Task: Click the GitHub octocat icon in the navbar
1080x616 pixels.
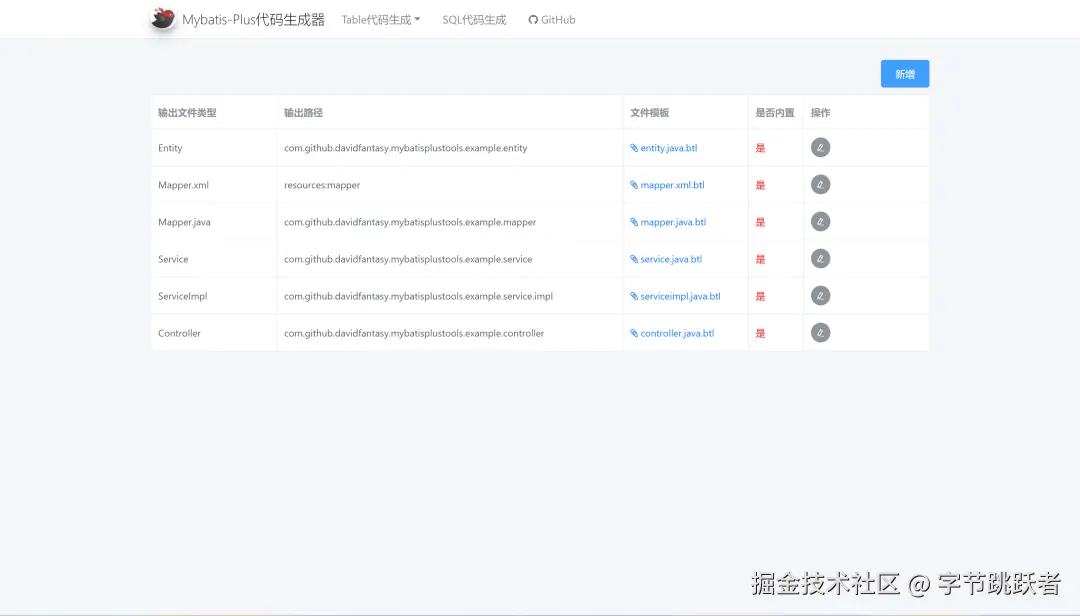Action: pyautogui.click(x=531, y=19)
